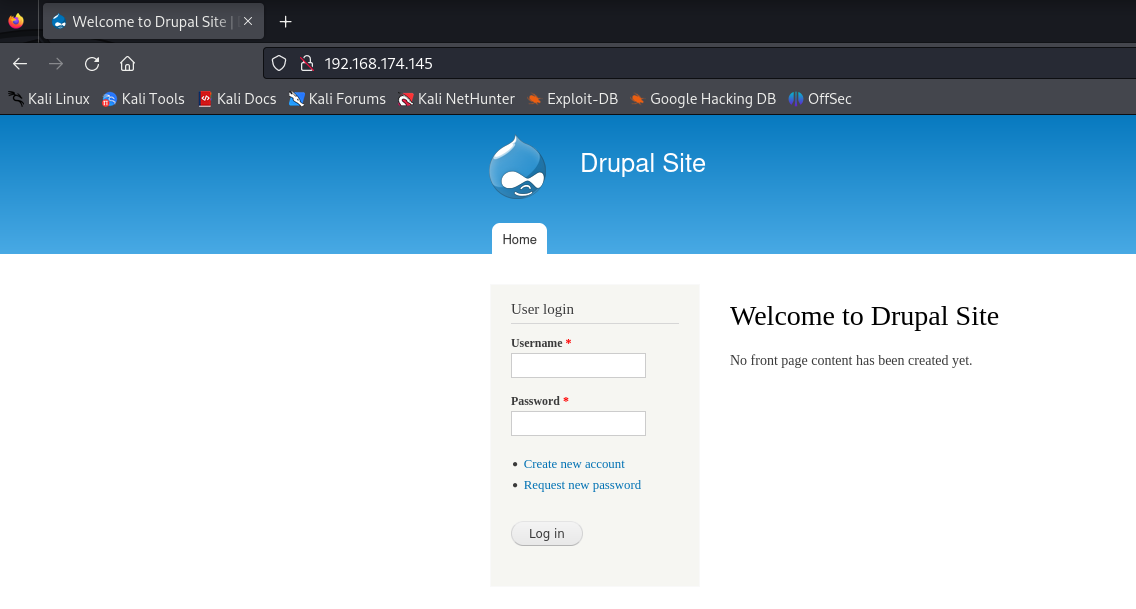This screenshot has width=1136, height=609.
Task: Open the Kali Tools bookmark
Action: coord(143,99)
